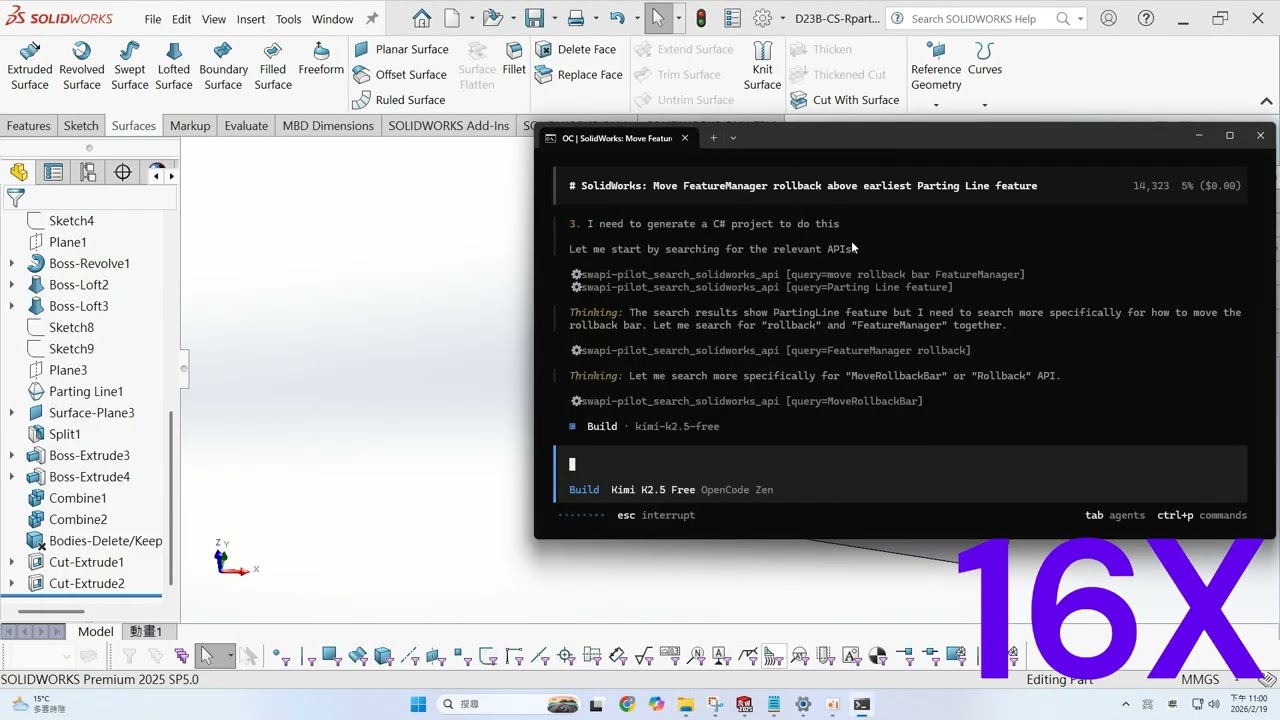Save the document with the floppy icon
Viewport: 1280px width, 720px height.
pyautogui.click(x=535, y=18)
